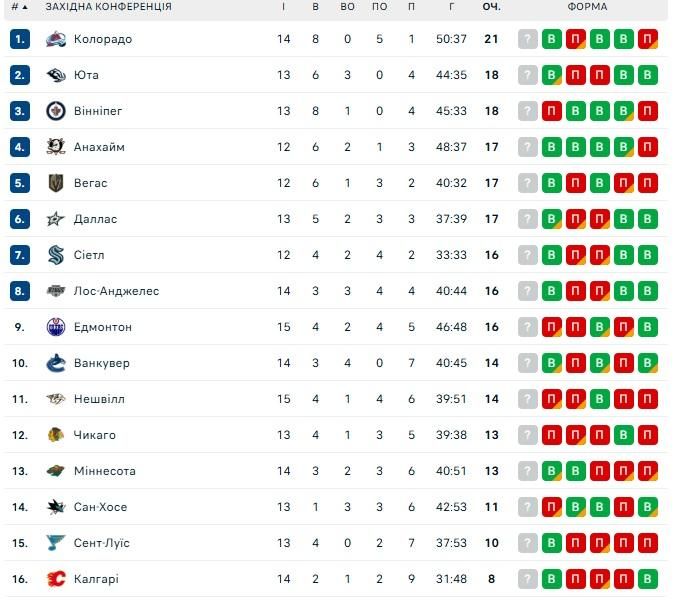Screen dimensions: 679x607
Task: Click the Edmonton Oilers logo
Action: [56, 328]
